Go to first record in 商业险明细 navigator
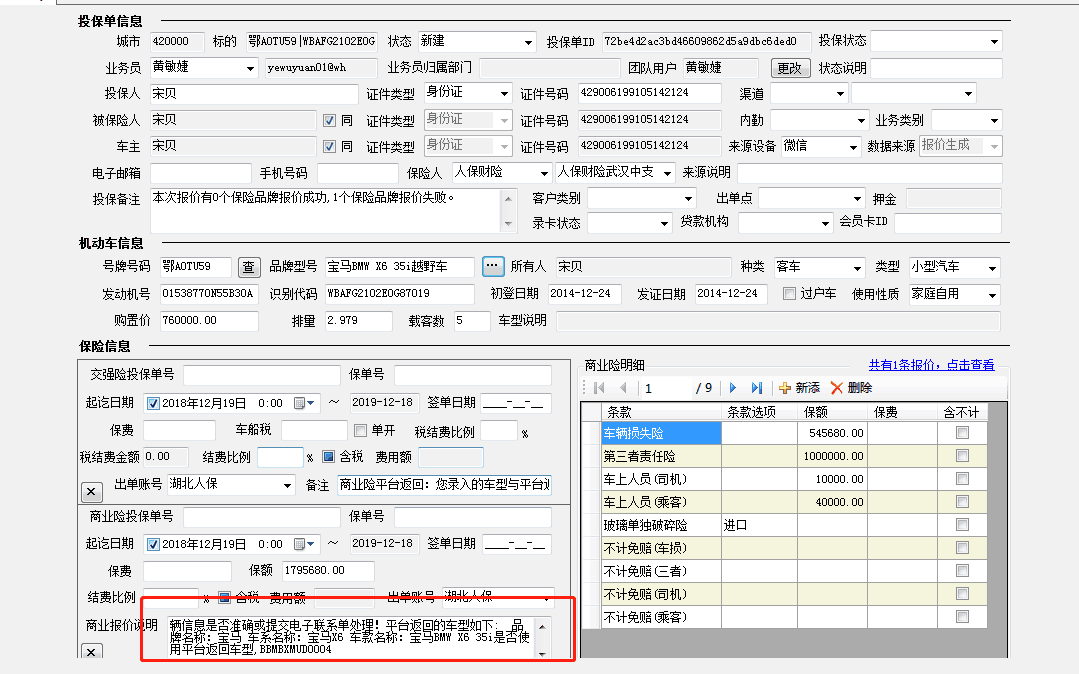Viewport: 1079px width, 674px height. tap(599, 388)
